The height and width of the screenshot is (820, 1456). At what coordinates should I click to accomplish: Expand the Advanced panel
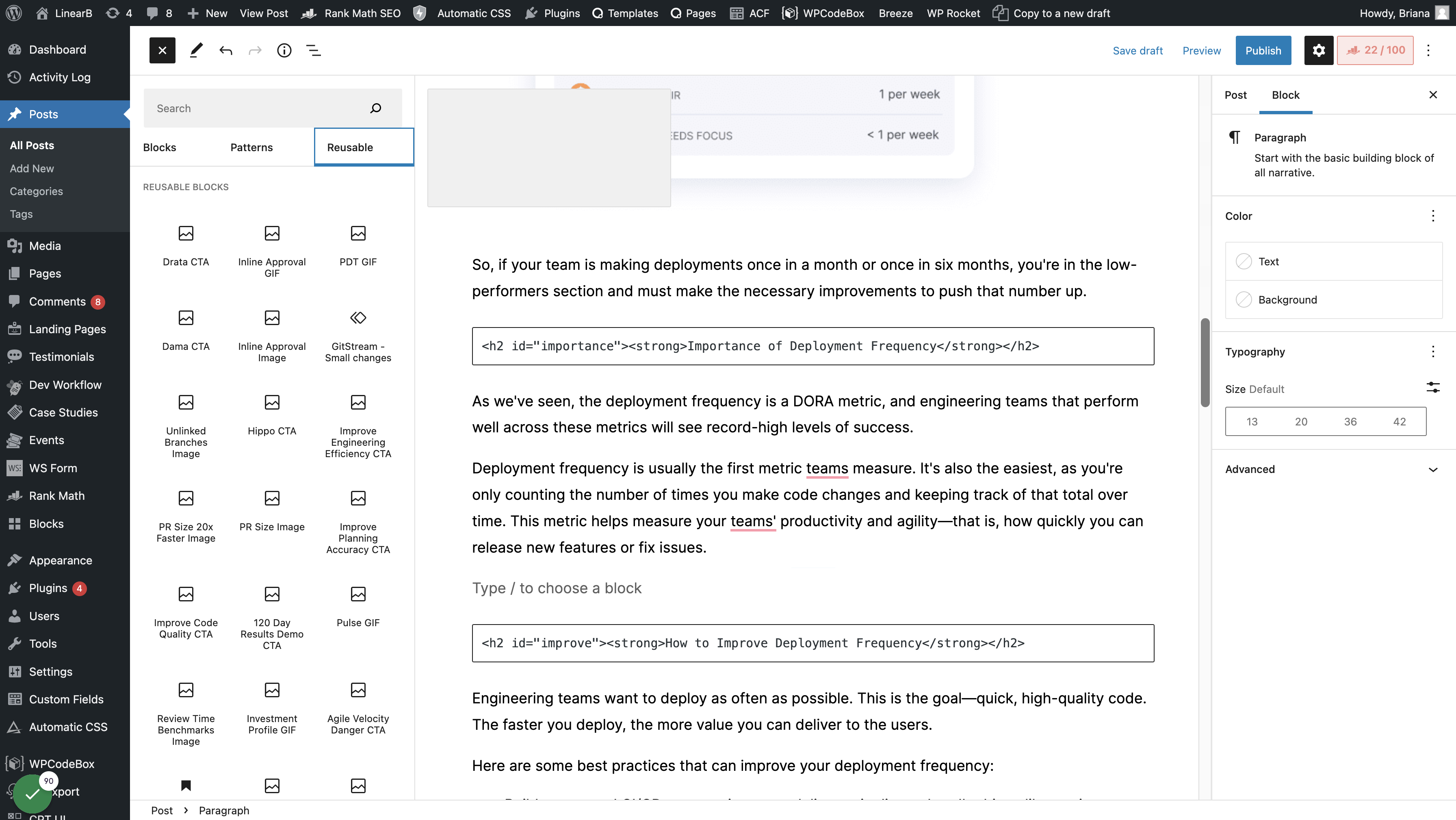[x=1333, y=469]
